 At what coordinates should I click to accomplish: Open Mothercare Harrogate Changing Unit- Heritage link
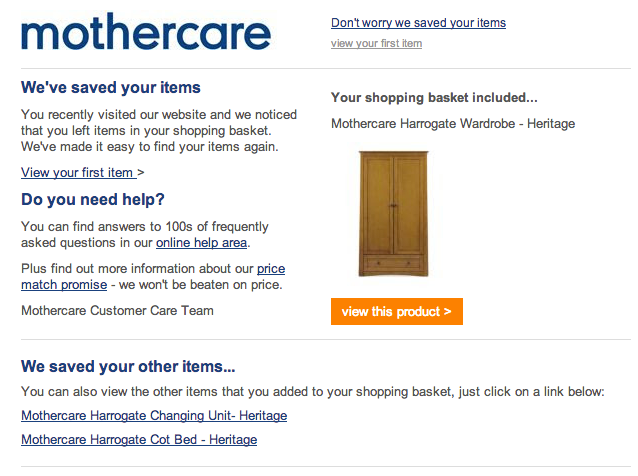coord(154,415)
